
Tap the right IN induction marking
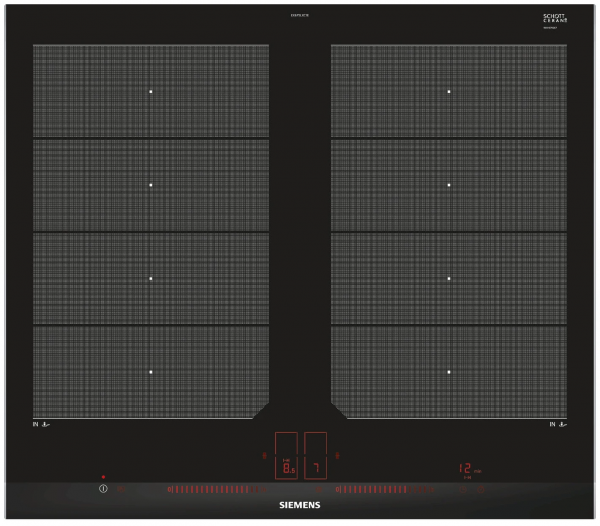(558, 424)
